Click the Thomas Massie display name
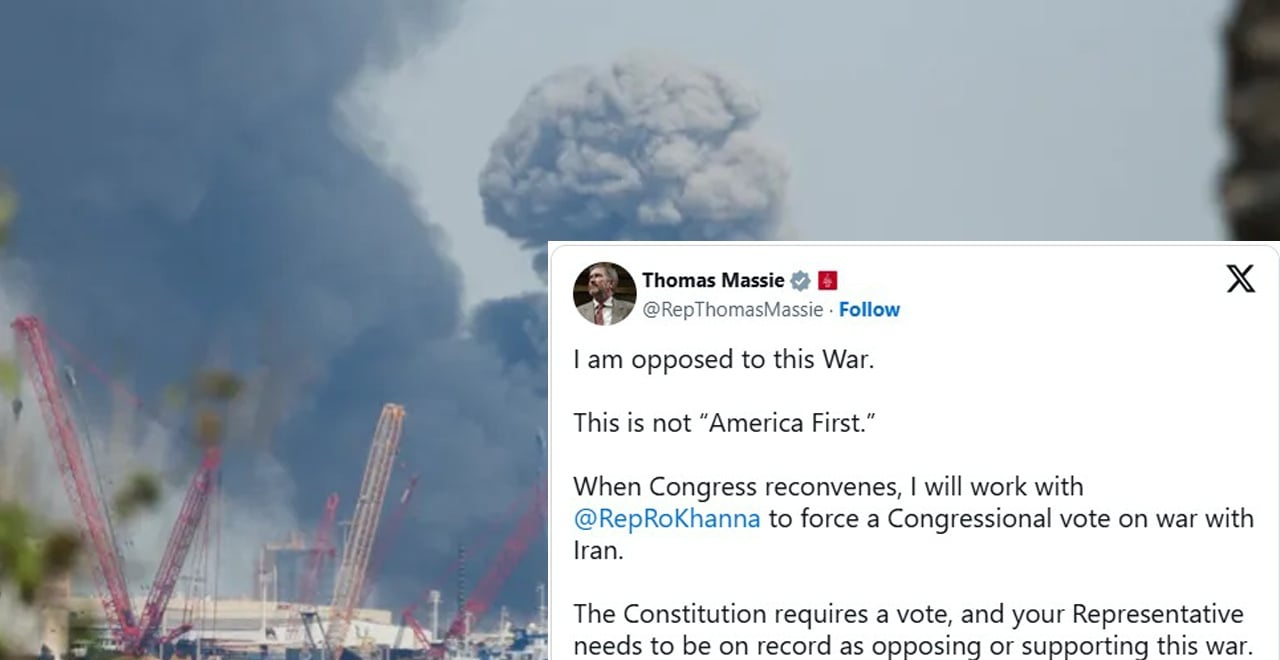This screenshot has width=1280, height=660. click(713, 280)
